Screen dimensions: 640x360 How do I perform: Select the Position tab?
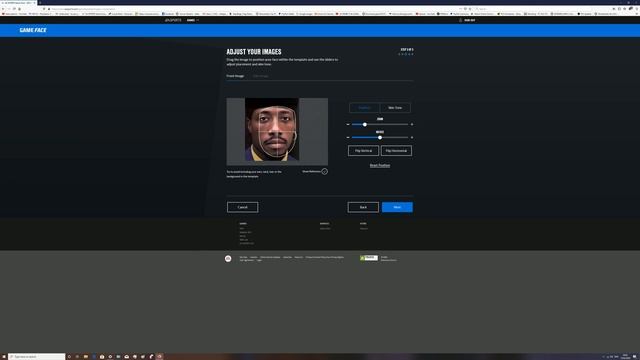(364, 108)
